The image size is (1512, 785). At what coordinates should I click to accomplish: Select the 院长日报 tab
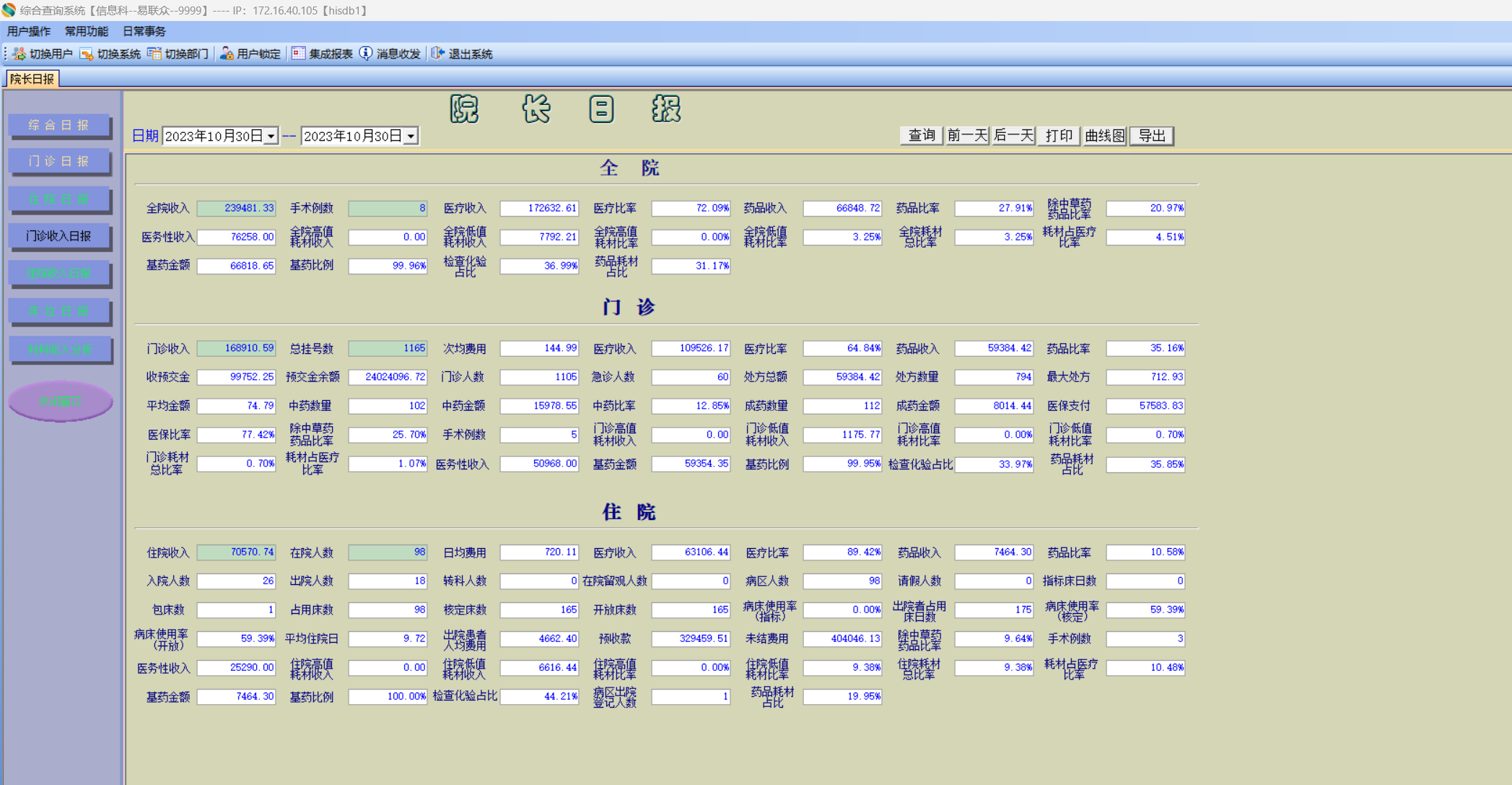pyautogui.click(x=32, y=79)
